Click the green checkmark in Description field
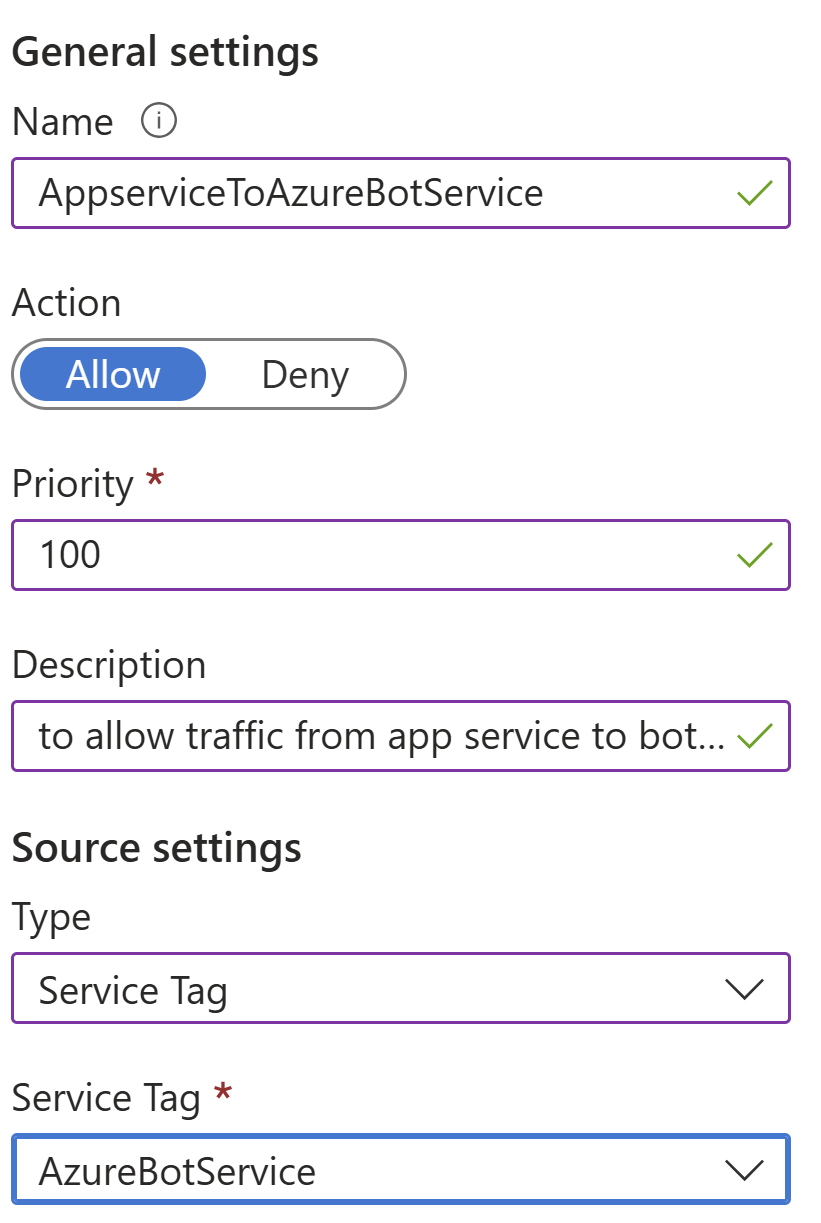821x1223 pixels. [x=754, y=737]
